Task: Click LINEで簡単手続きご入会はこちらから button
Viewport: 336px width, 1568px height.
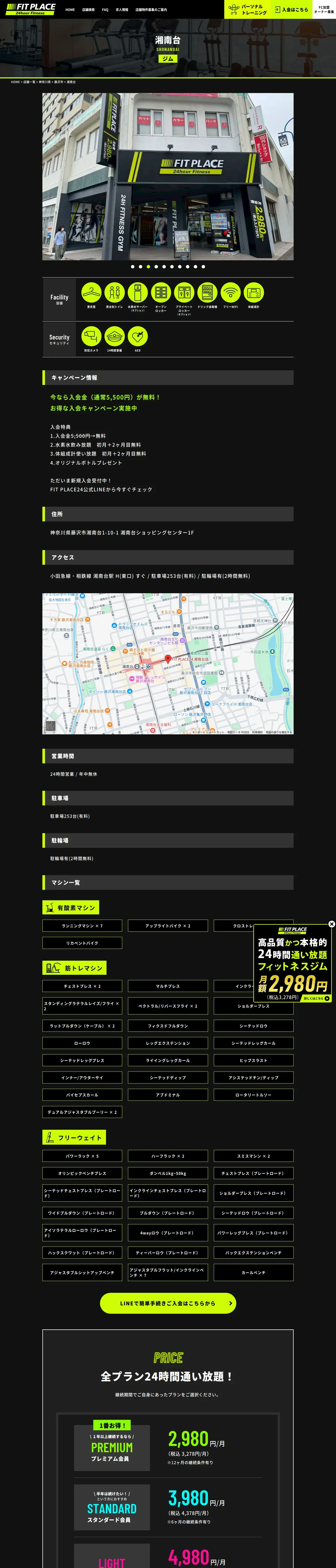Action: (168, 1303)
